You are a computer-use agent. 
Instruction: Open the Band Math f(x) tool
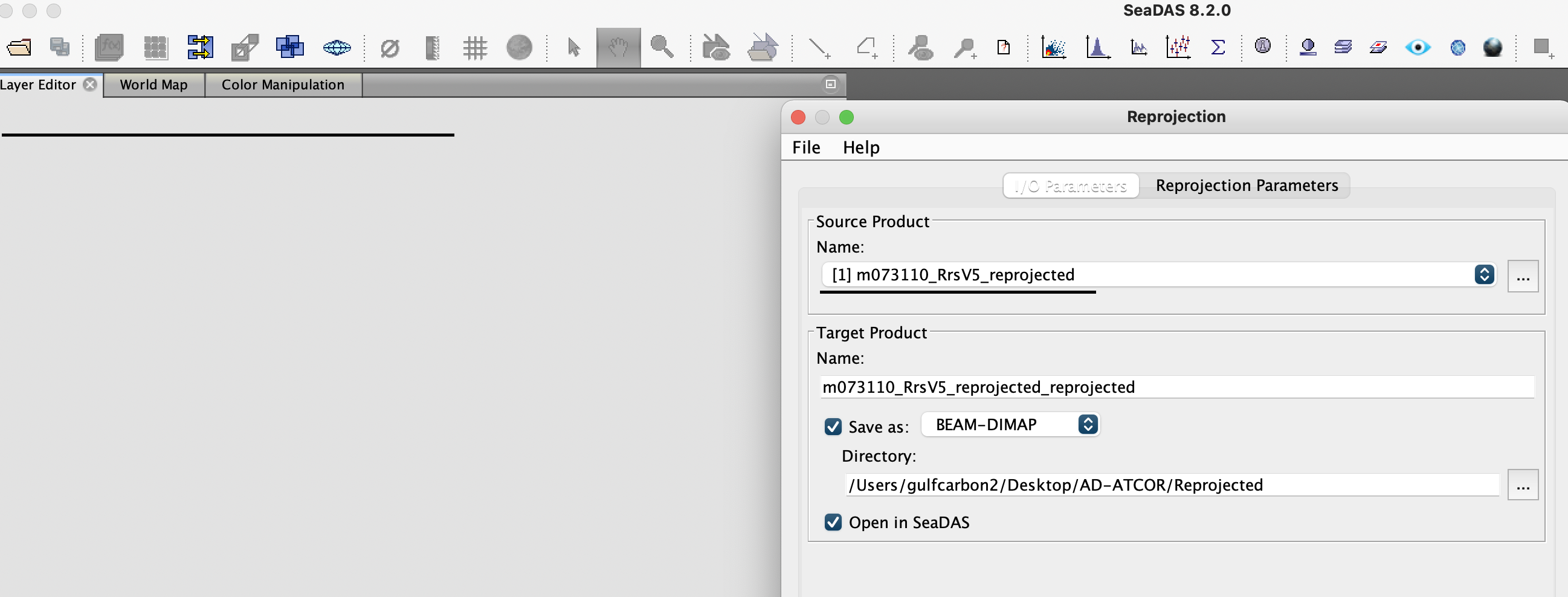(109, 48)
